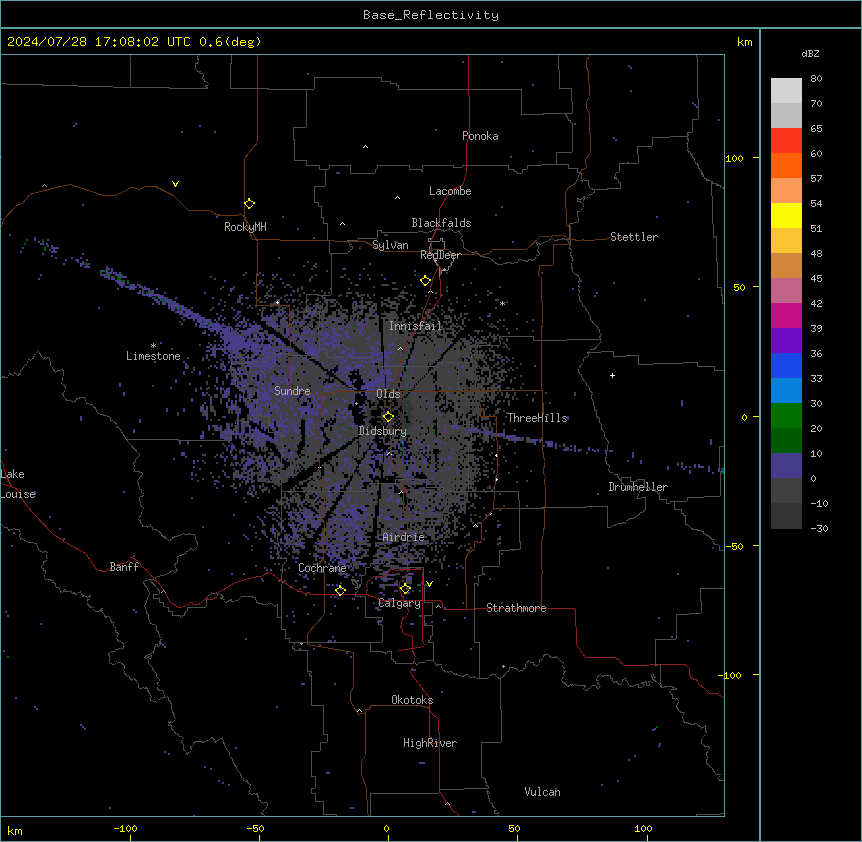Click the yellow V marker northeast of Calgary
Viewport: 862px width, 842px height.
click(429, 584)
